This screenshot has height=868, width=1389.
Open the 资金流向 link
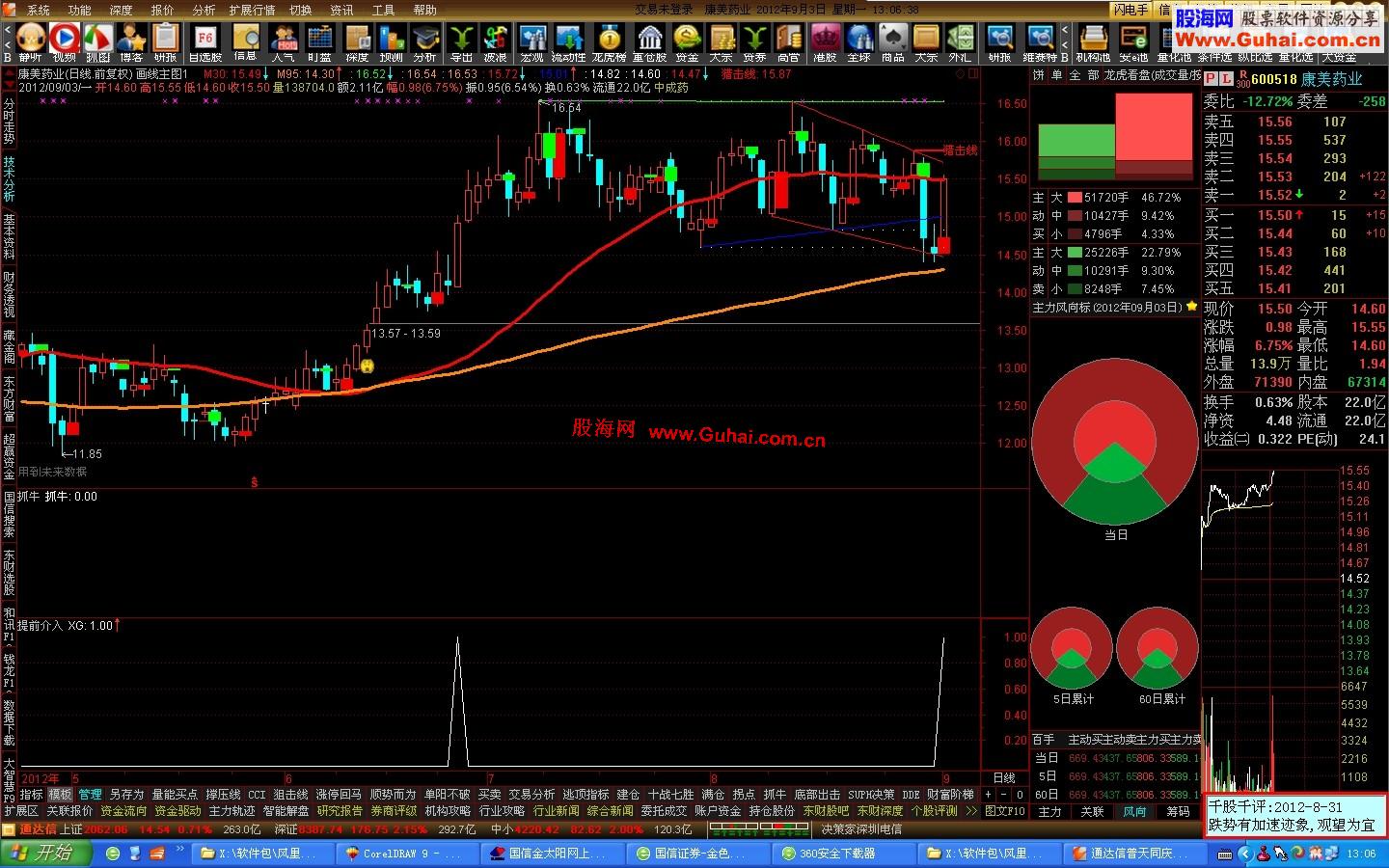click(123, 811)
